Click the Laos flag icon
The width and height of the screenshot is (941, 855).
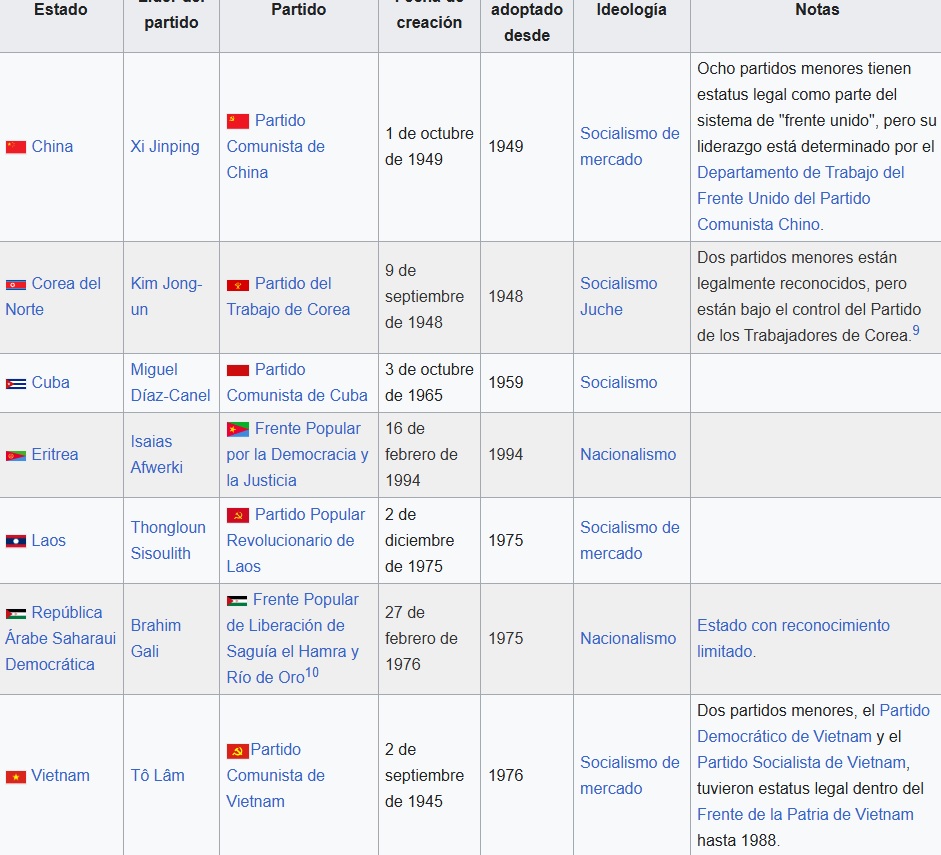point(16,541)
